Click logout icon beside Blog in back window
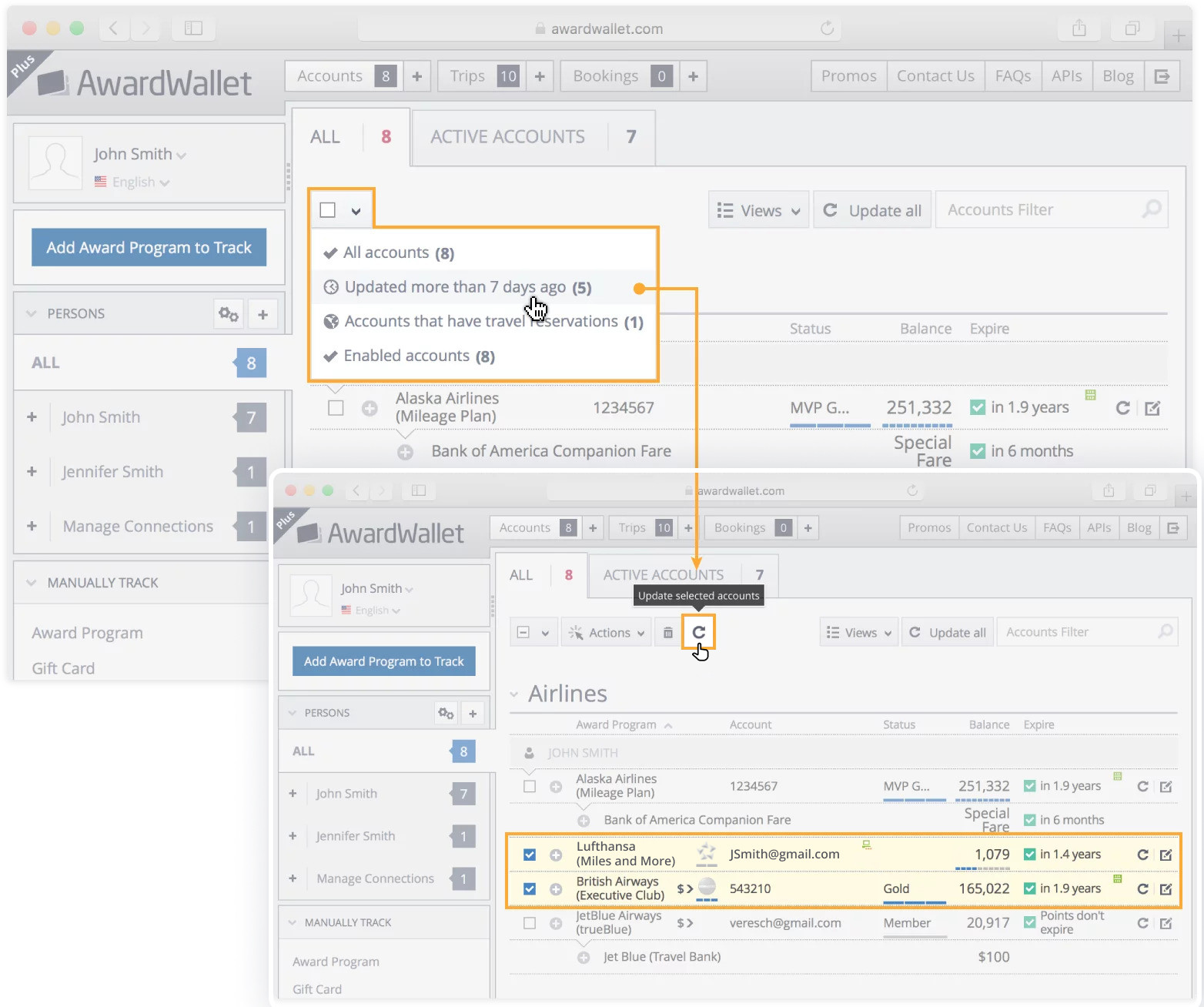1204x1007 pixels. point(1162,76)
